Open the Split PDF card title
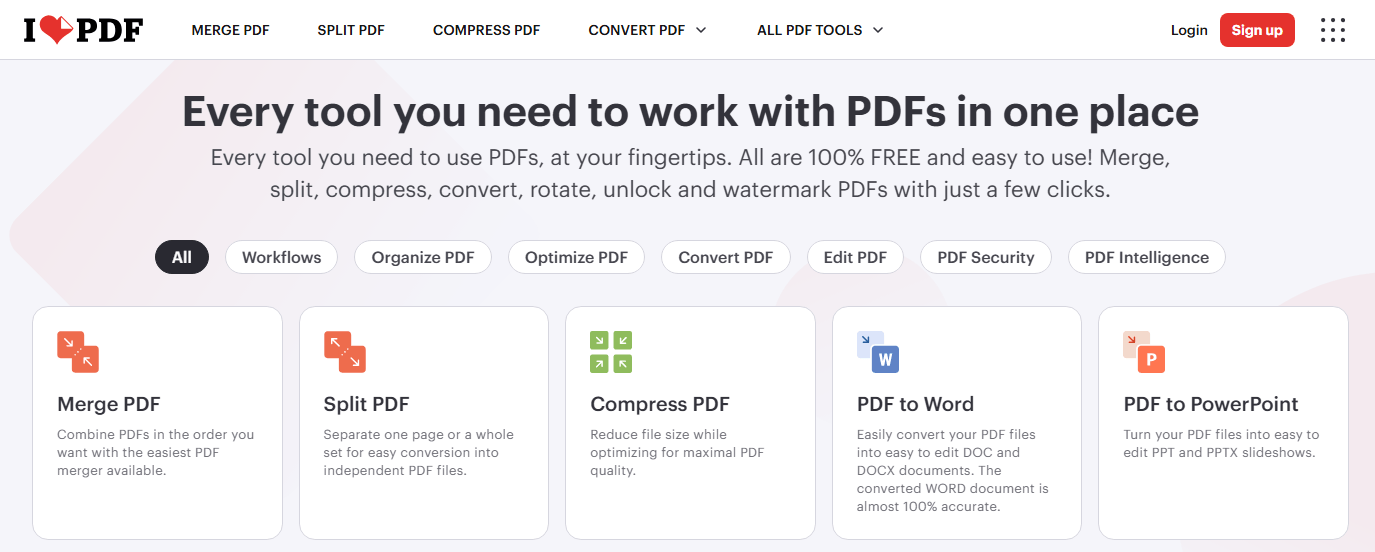 point(367,404)
